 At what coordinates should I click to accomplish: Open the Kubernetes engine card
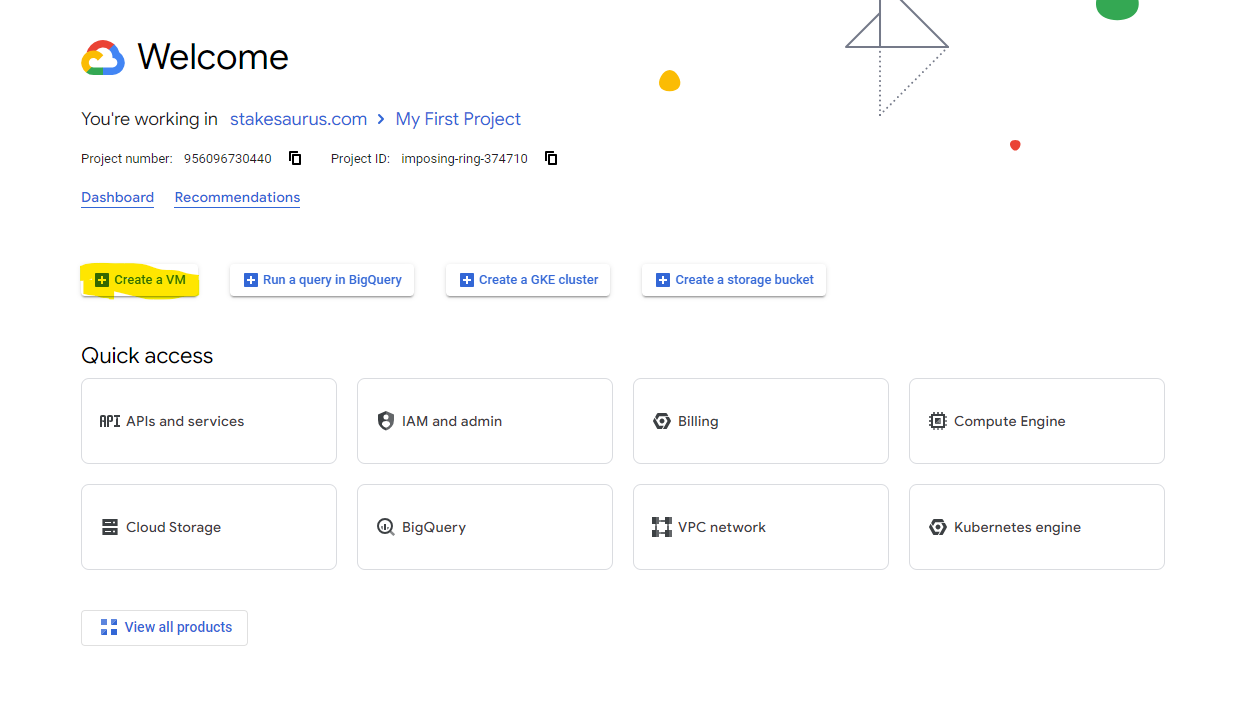tap(1037, 527)
